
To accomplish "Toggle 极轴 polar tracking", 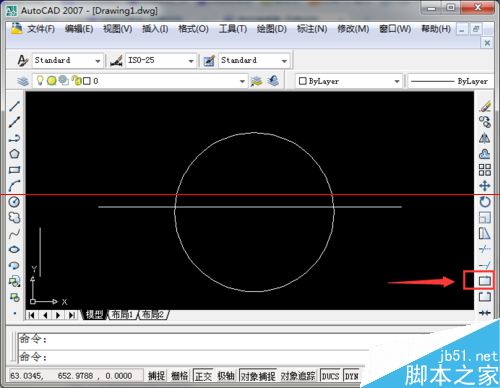I will click(226, 376).
